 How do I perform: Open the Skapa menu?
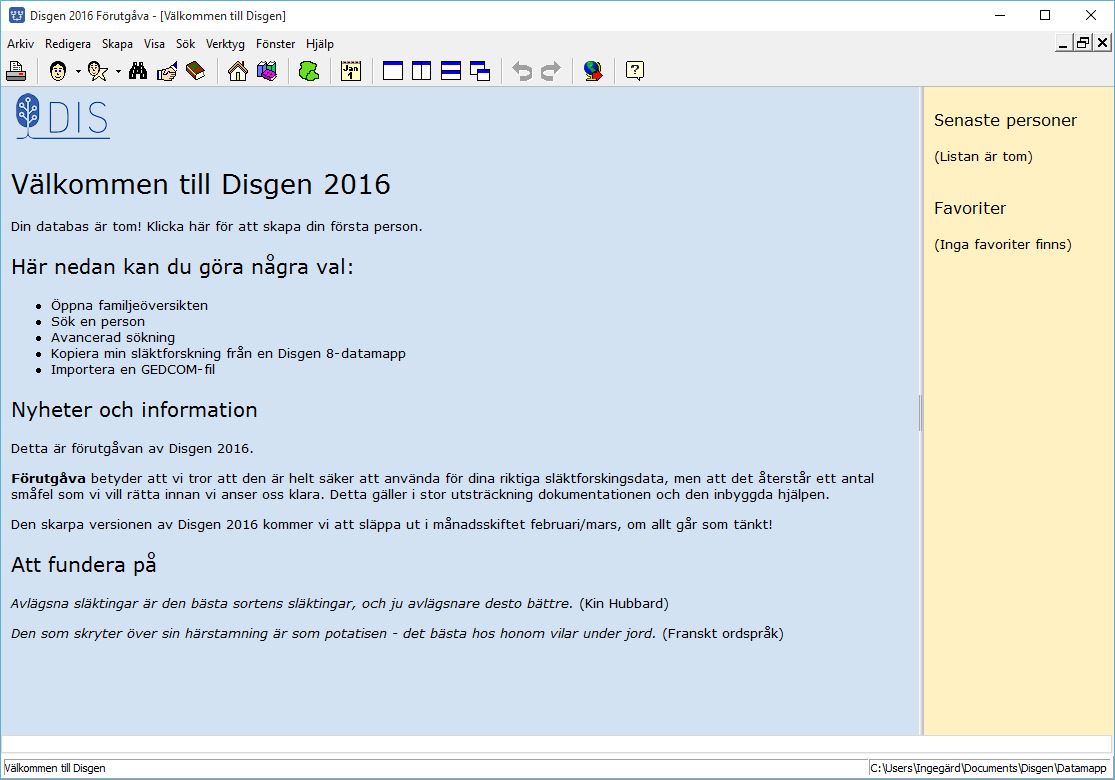tap(117, 44)
